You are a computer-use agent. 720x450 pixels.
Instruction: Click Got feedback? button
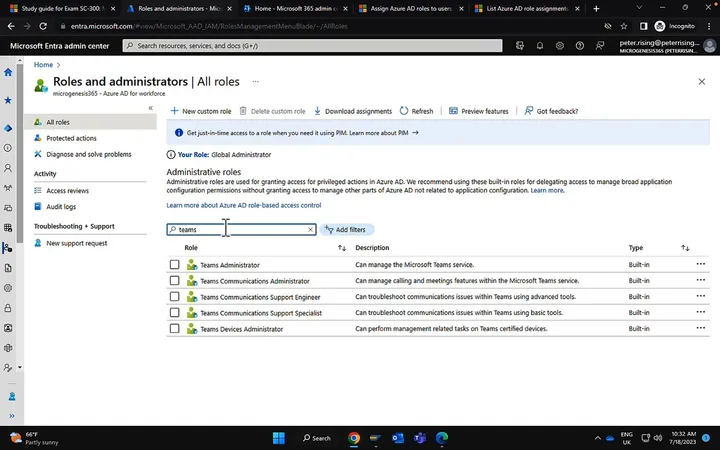point(551,111)
